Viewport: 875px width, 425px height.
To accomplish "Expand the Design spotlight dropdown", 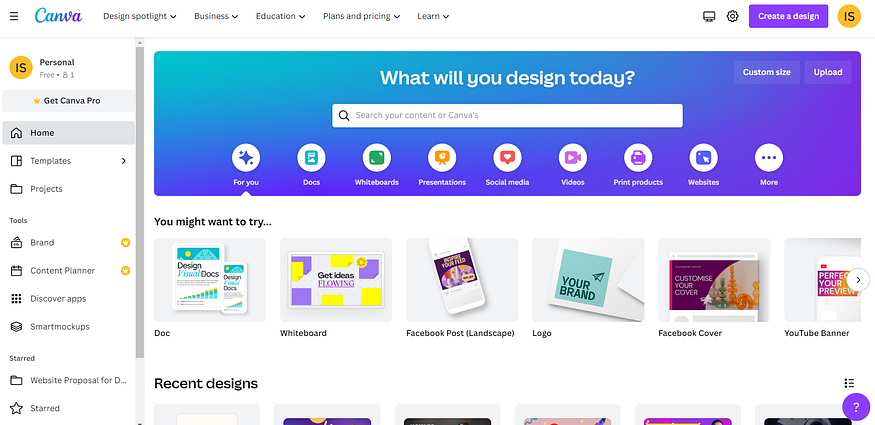I will pos(140,16).
